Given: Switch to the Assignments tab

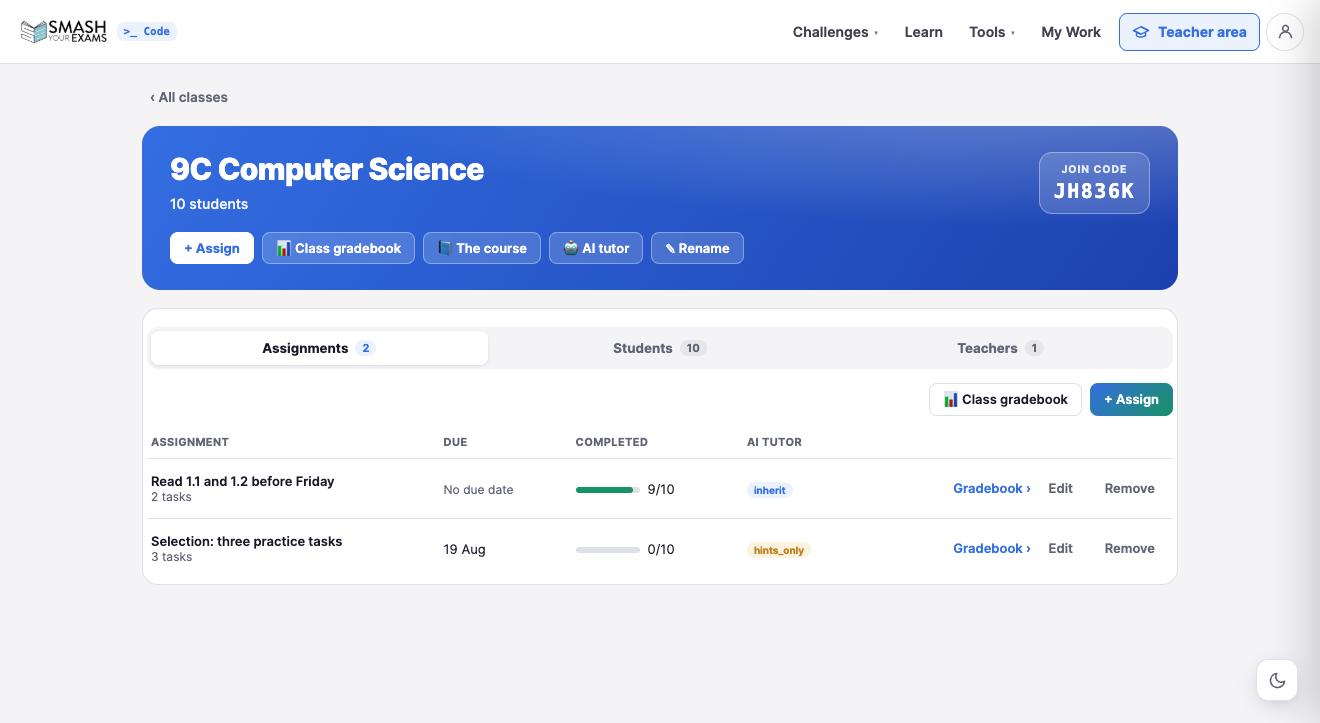Looking at the screenshot, I should 319,348.
